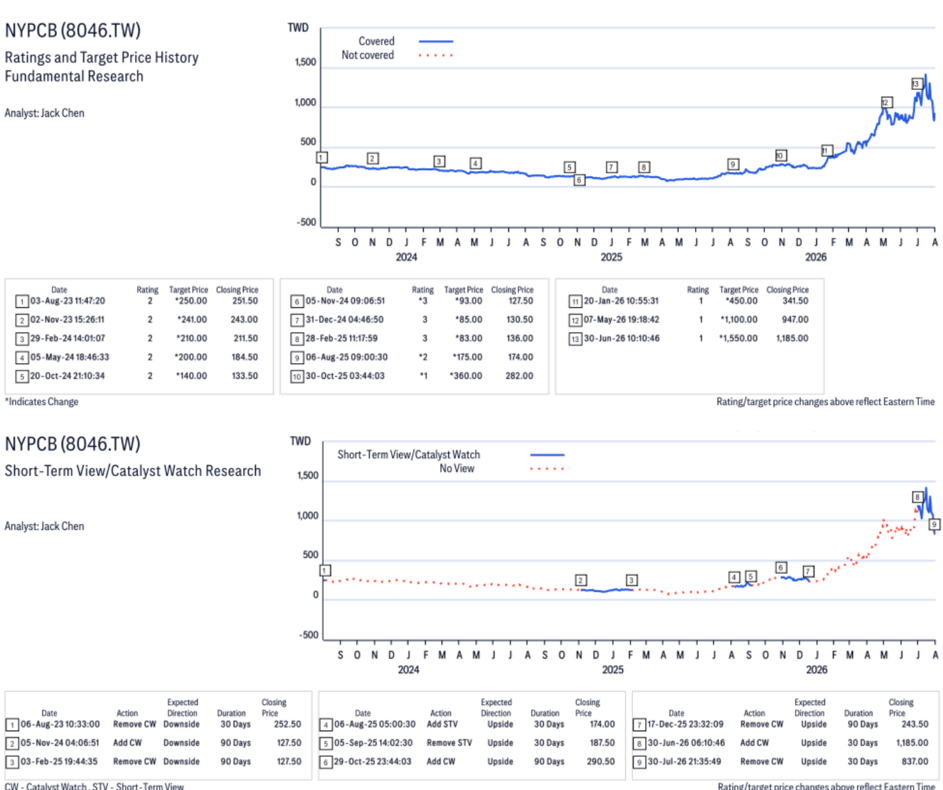Screen dimensions: 943x790
Task: Click marker 1 on the top price chart
Action: pyautogui.click(x=322, y=158)
